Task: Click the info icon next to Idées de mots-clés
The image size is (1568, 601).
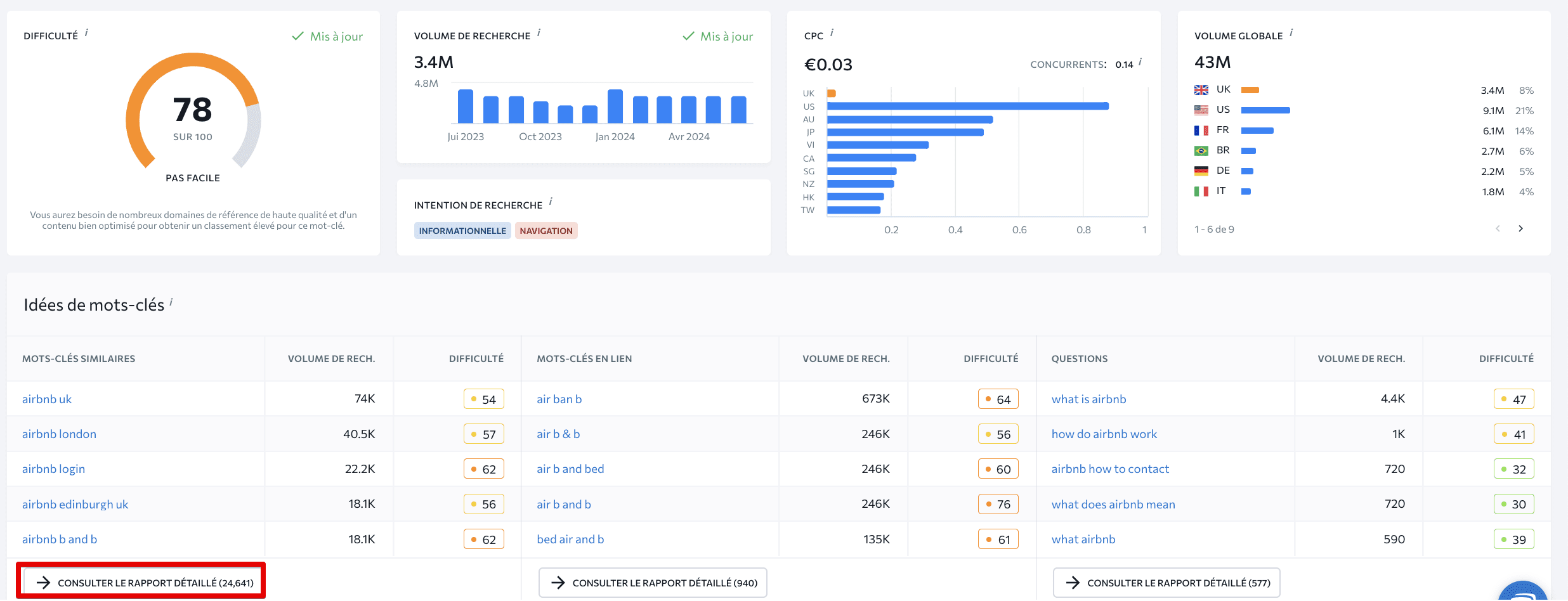Action: click(x=171, y=302)
